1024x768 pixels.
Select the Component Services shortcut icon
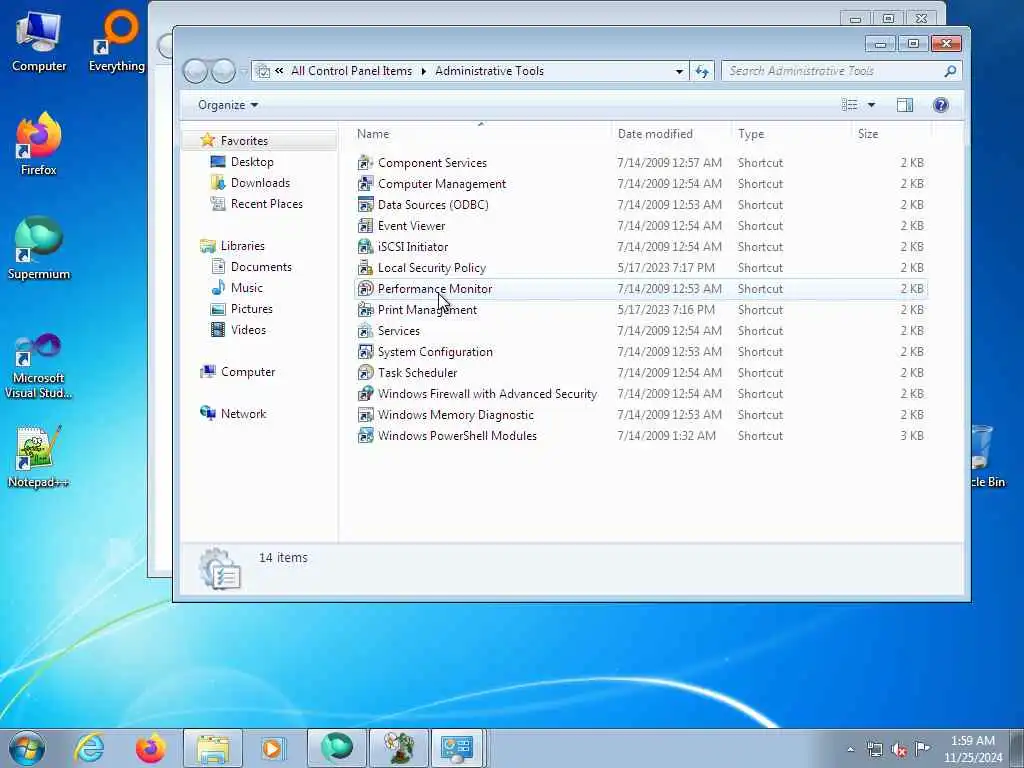(x=365, y=163)
